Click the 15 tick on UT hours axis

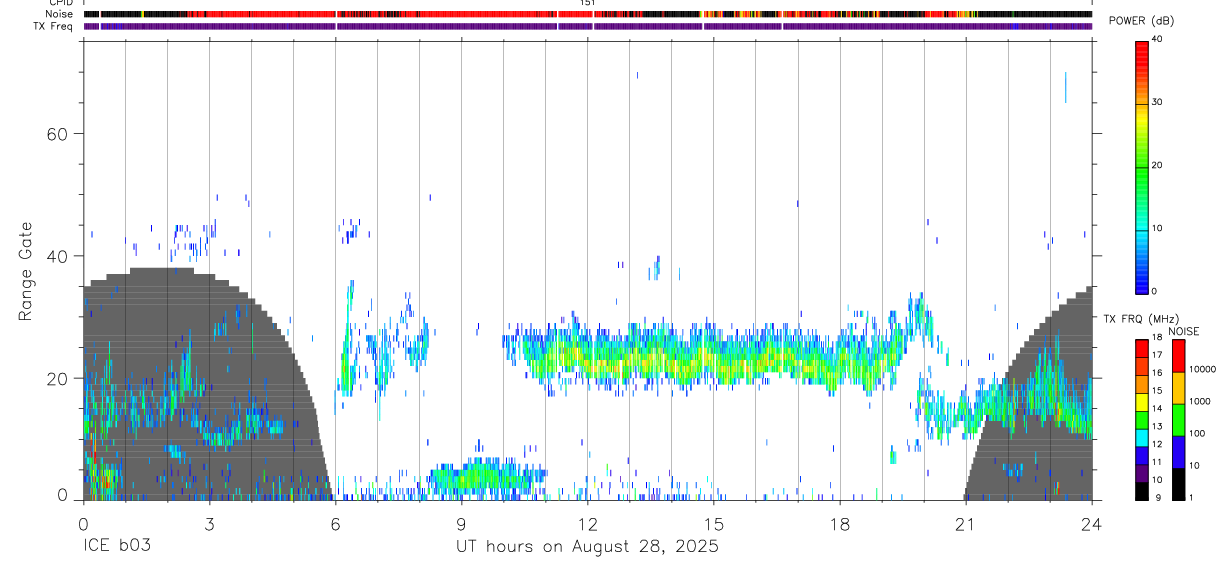click(x=714, y=523)
